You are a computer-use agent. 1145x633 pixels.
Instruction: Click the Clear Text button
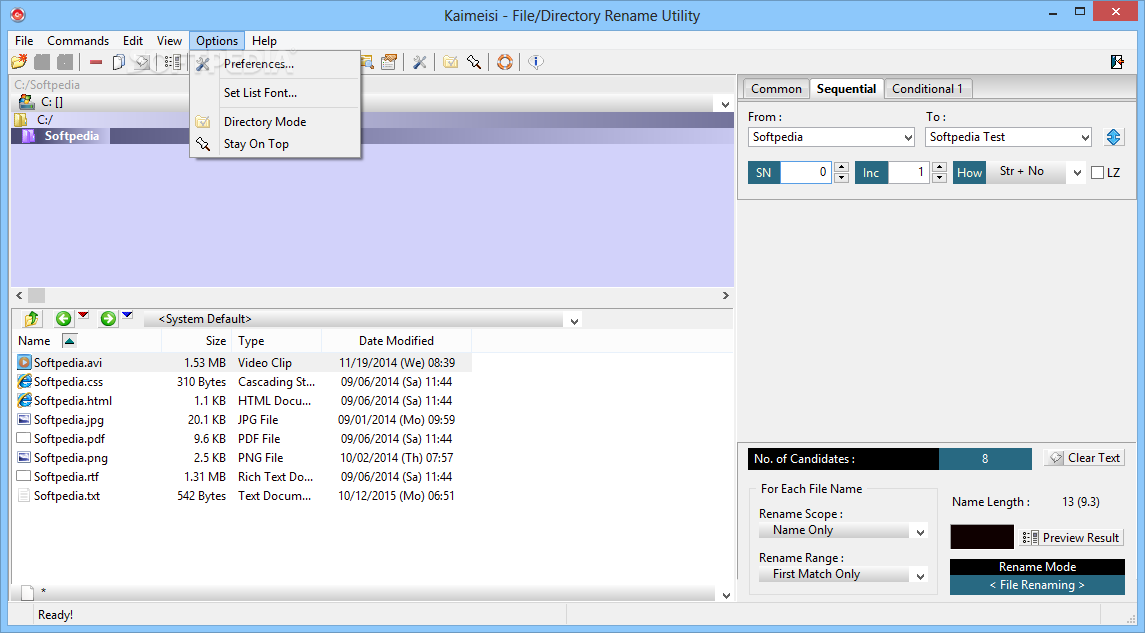1084,458
